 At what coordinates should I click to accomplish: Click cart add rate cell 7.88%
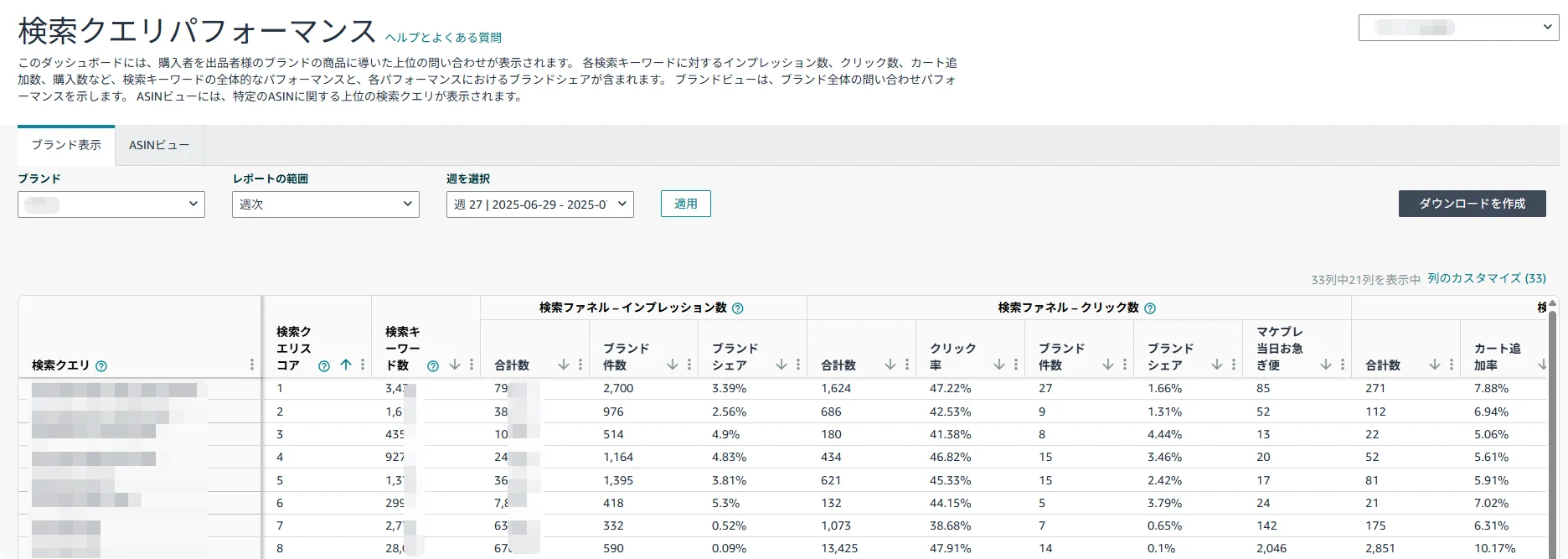point(1492,388)
